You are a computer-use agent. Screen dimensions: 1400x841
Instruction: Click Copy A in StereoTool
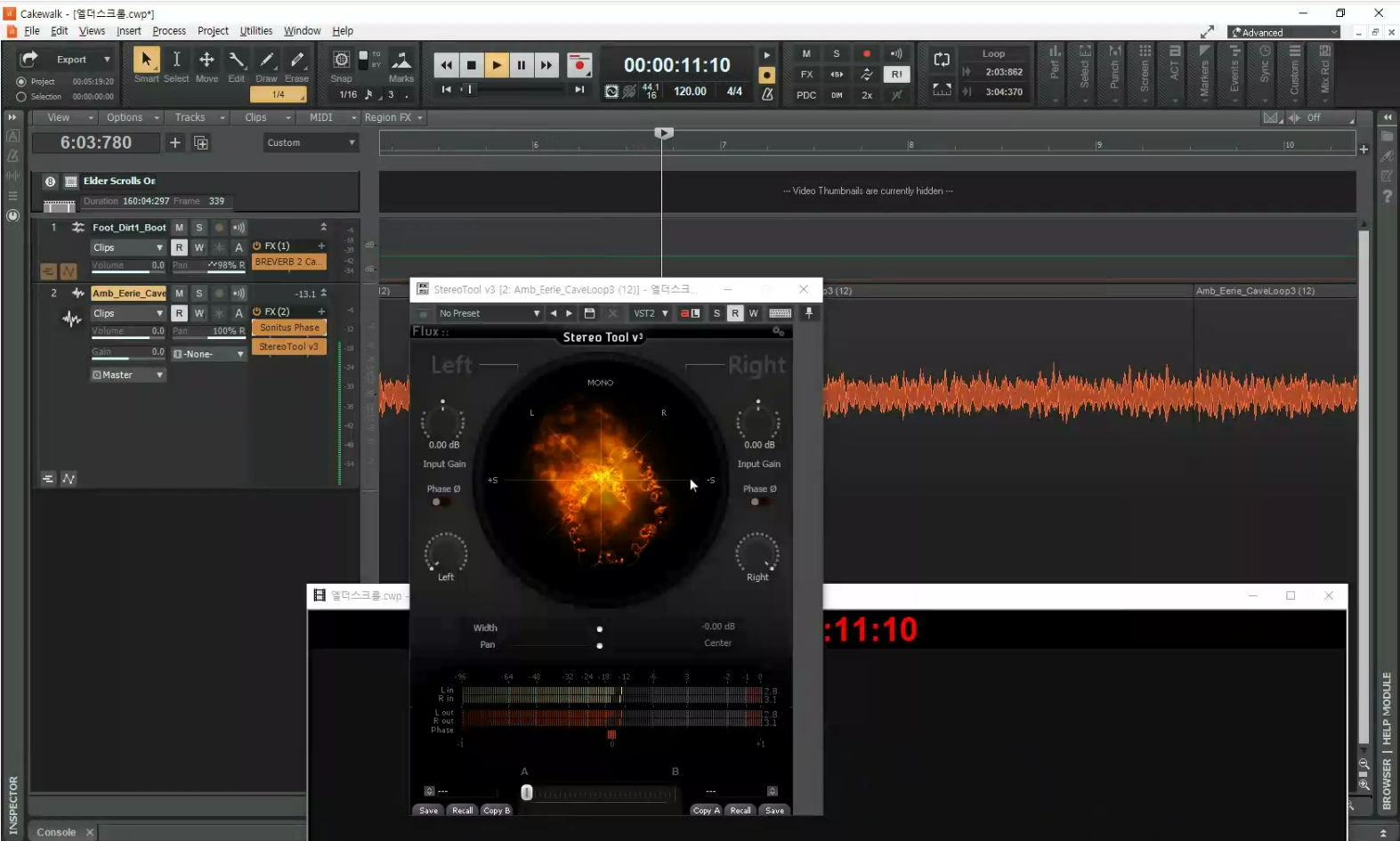coord(706,811)
